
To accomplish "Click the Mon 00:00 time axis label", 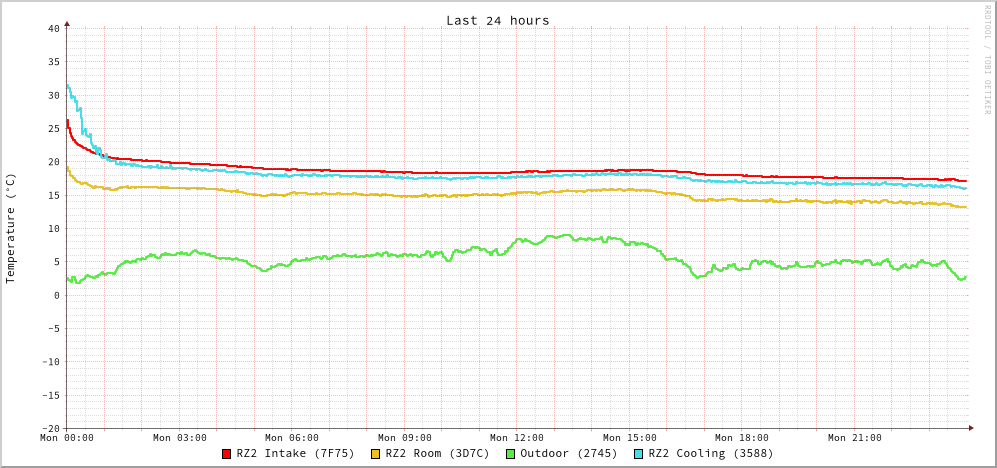I will 67,438.
